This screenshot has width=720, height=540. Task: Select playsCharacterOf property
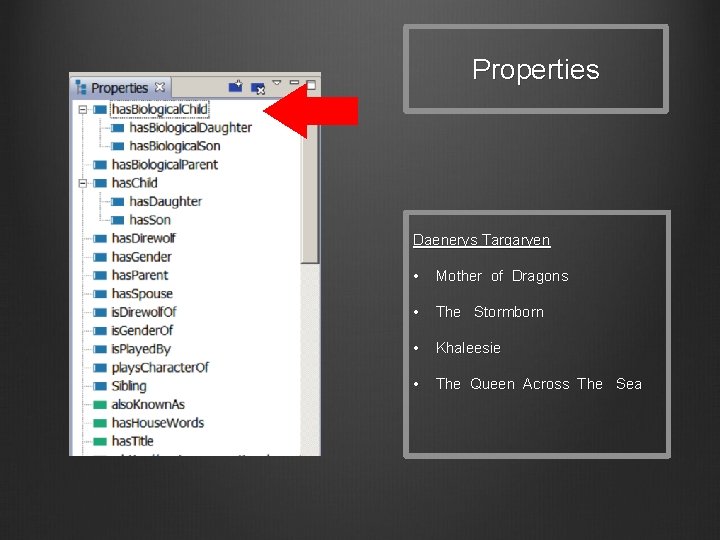point(160,367)
